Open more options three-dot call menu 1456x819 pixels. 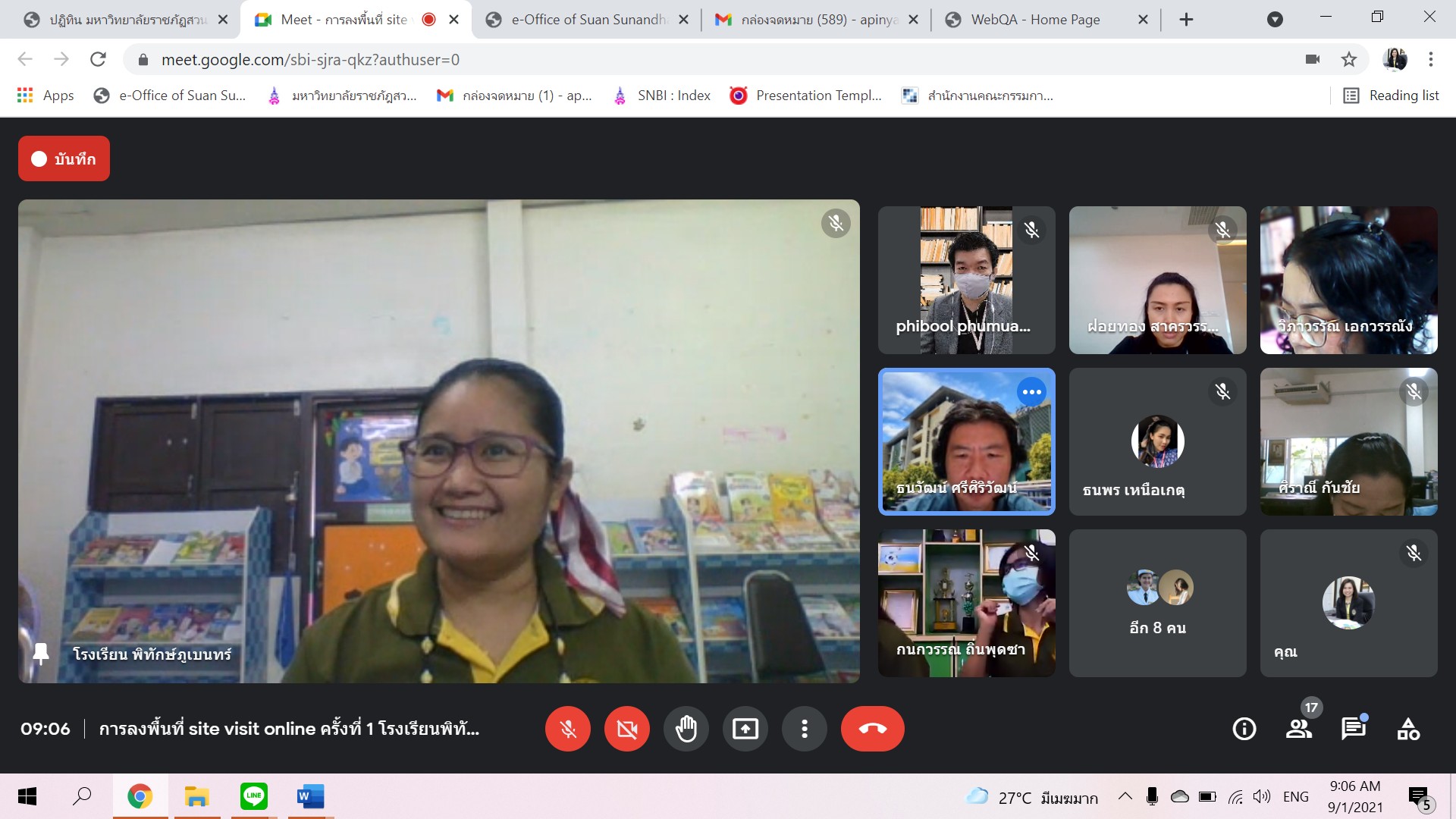tap(804, 729)
